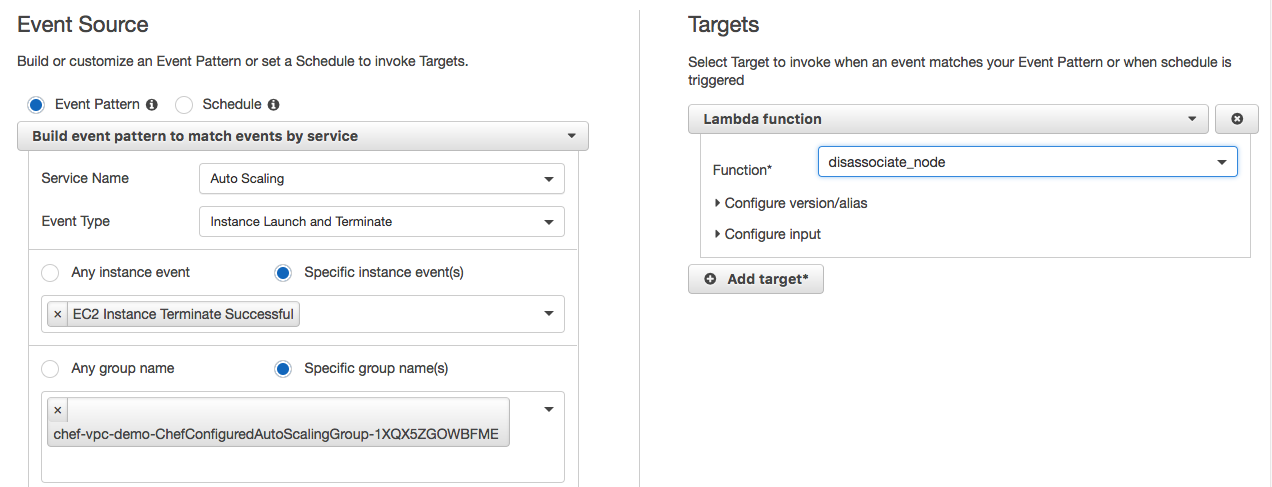This screenshot has height=487, width=1272.
Task: Select Specific group name(s) radio button
Action: tap(283, 368)
